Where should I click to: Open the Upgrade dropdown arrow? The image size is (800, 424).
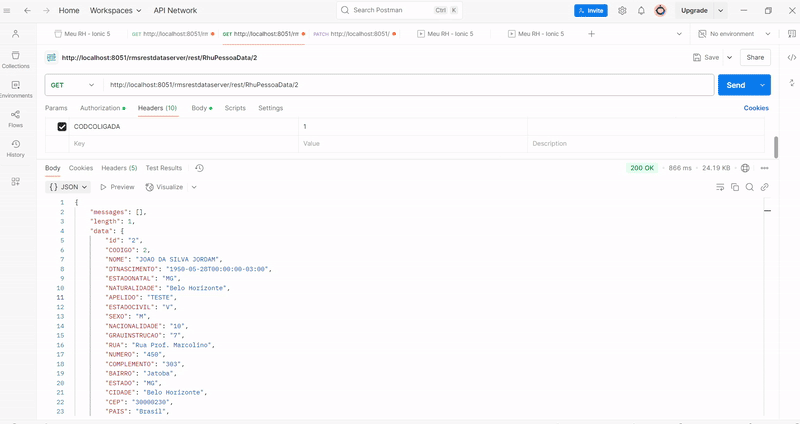[720, 10]
